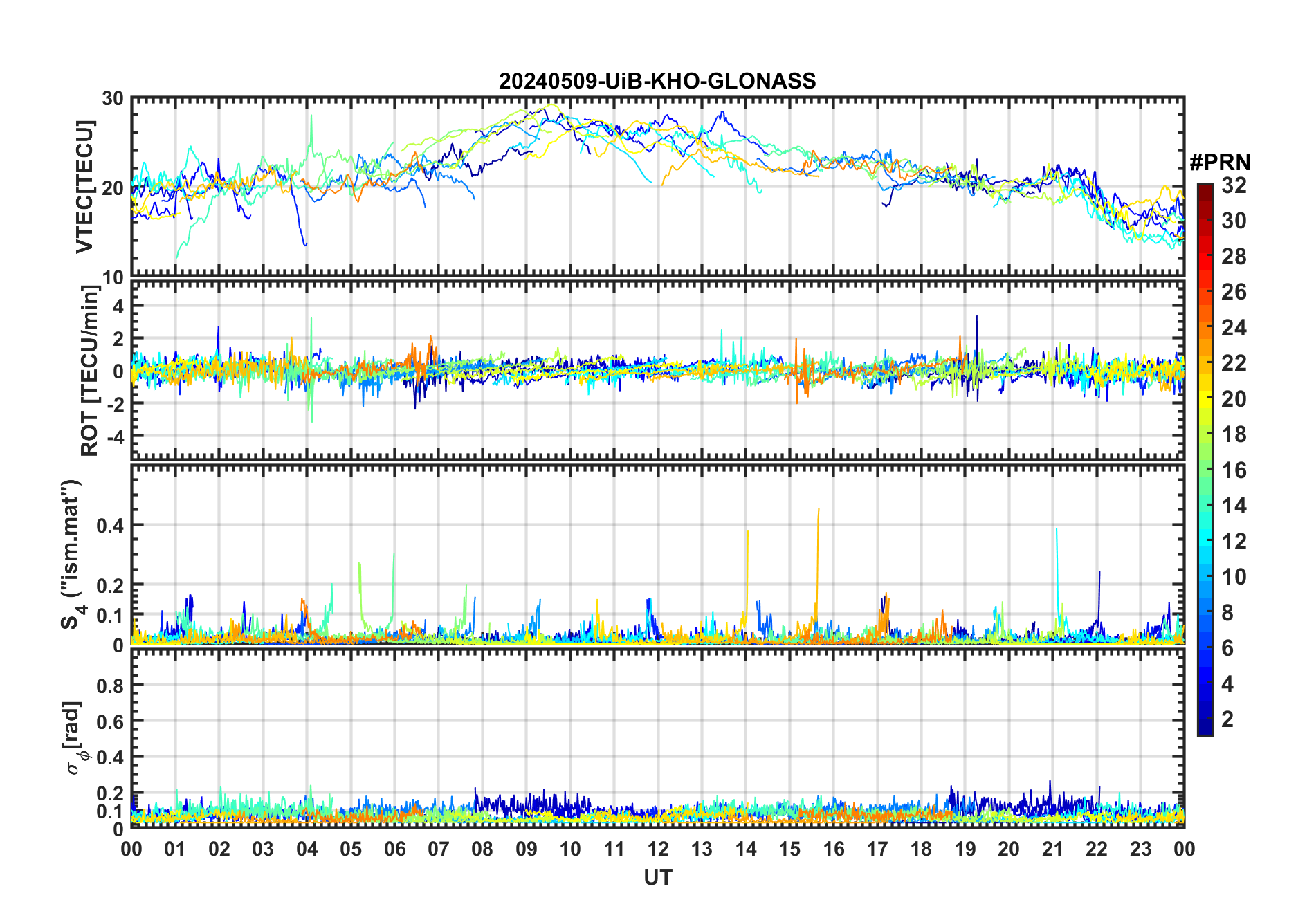
Task: Click the 10 tick label on the PRN colorbar
Action: pos(1234,577)
